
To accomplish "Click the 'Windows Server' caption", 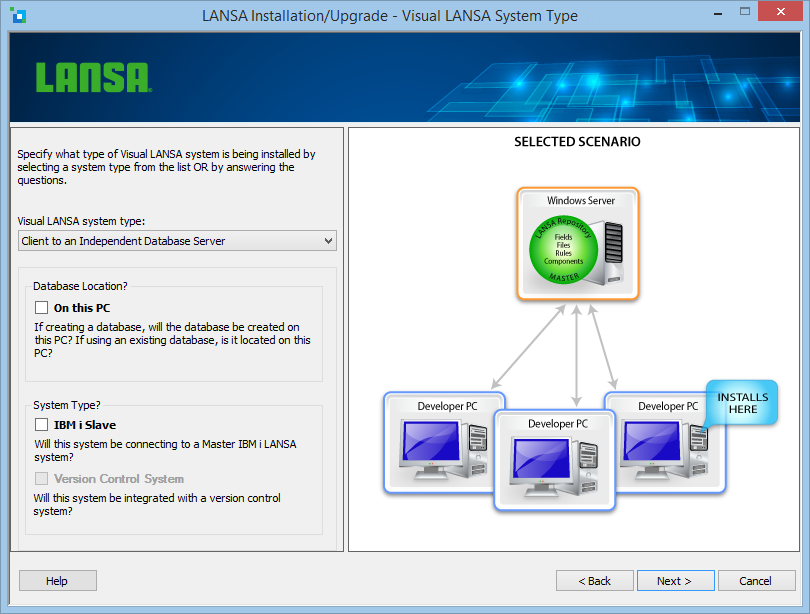I will click(581, 200).
